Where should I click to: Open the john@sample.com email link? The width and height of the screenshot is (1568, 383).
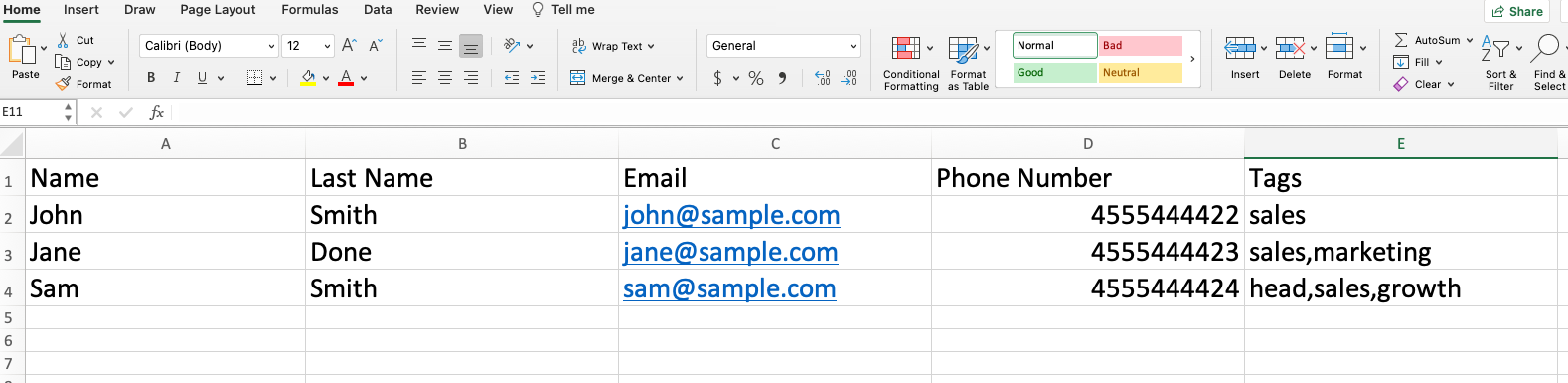click(x=731, y=215)
